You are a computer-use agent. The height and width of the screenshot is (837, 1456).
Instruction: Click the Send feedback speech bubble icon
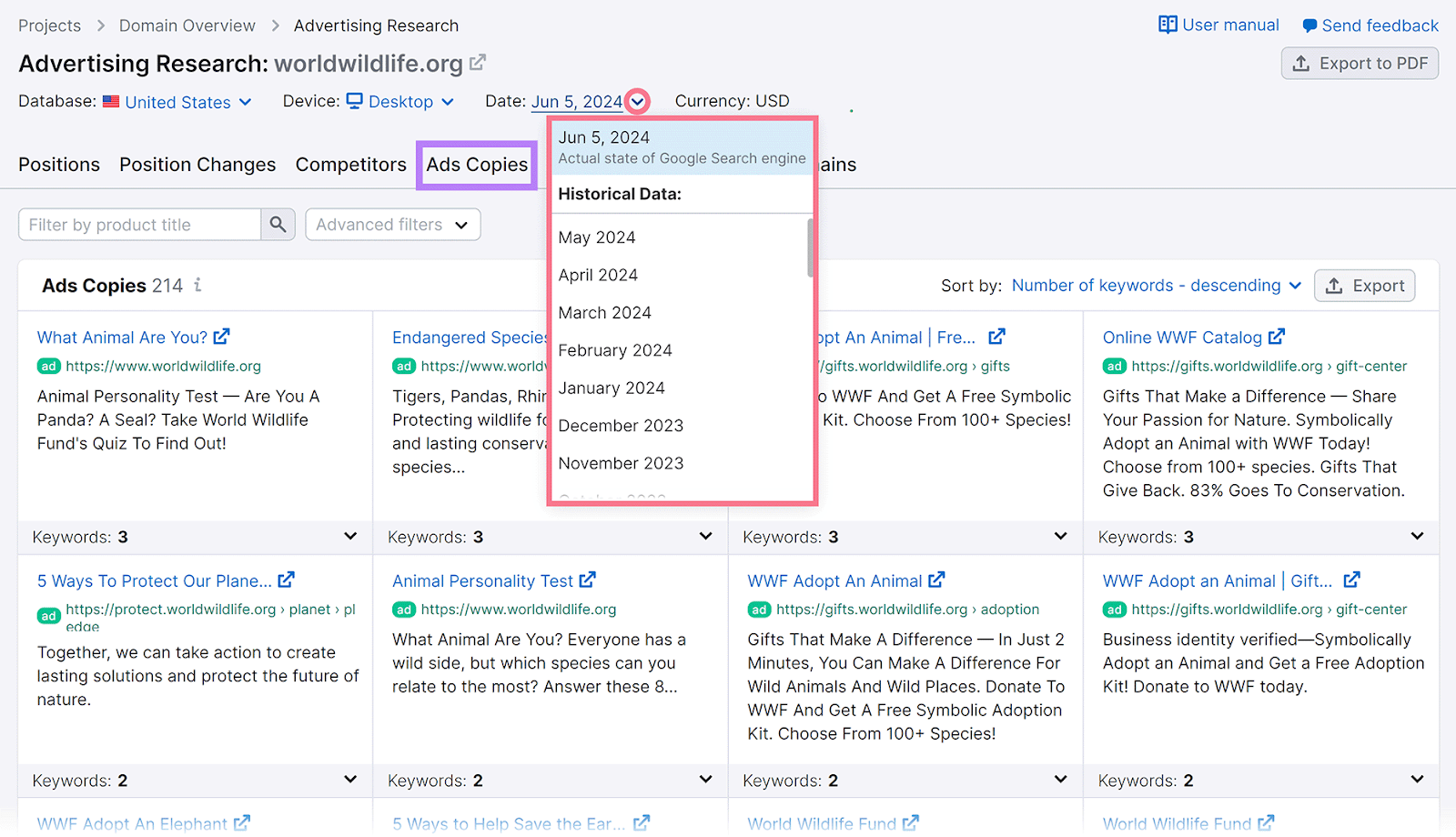(1309, 25)
